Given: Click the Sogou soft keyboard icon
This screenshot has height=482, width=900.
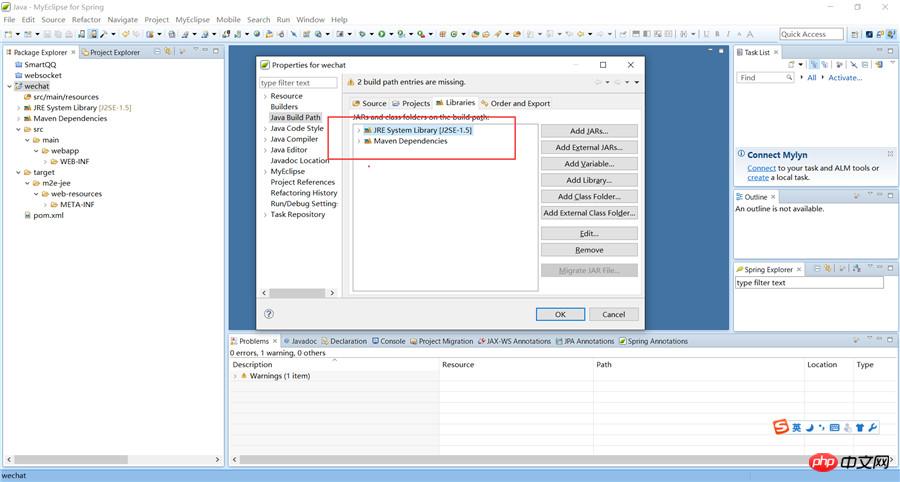Looking at the screenshot, I should coord(835,427).
